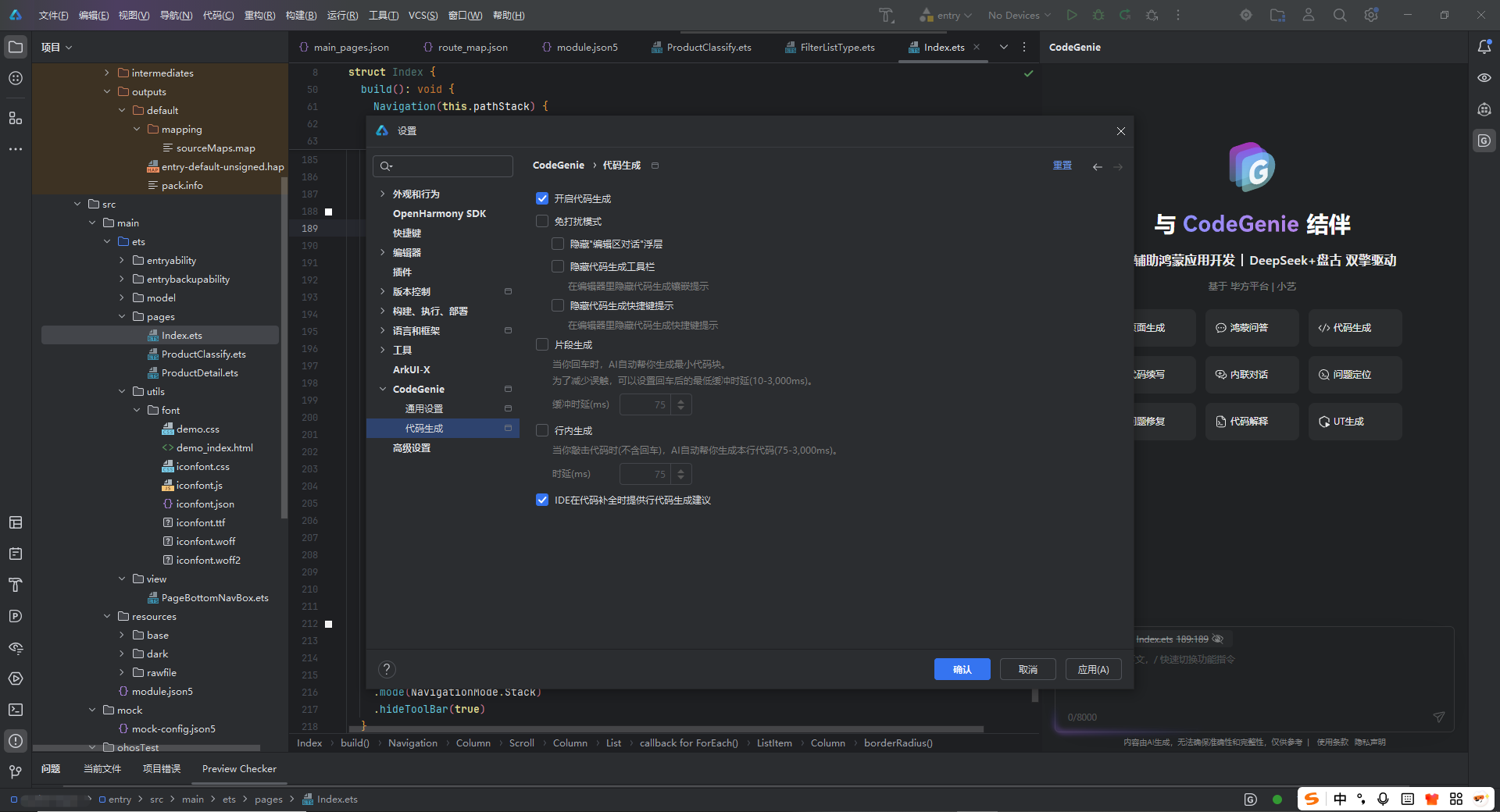The image size is (1500, 812).
Task: Click the 时延(ms) value field
Action: click(646, 474)
